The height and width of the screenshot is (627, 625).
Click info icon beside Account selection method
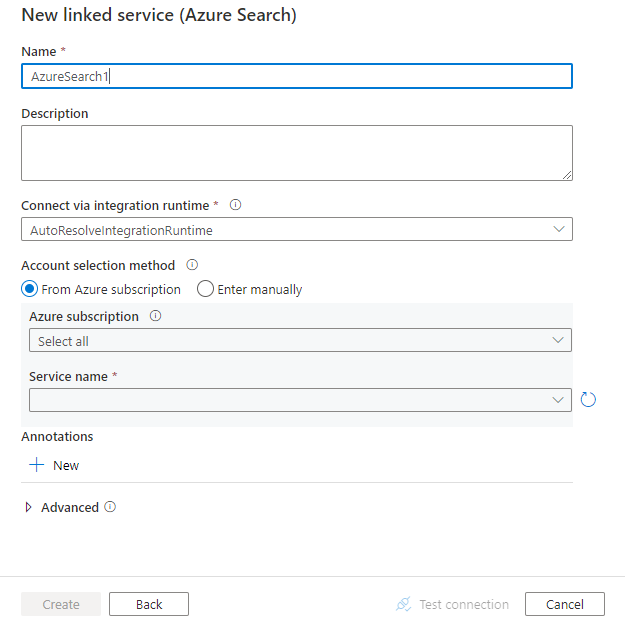191,265
